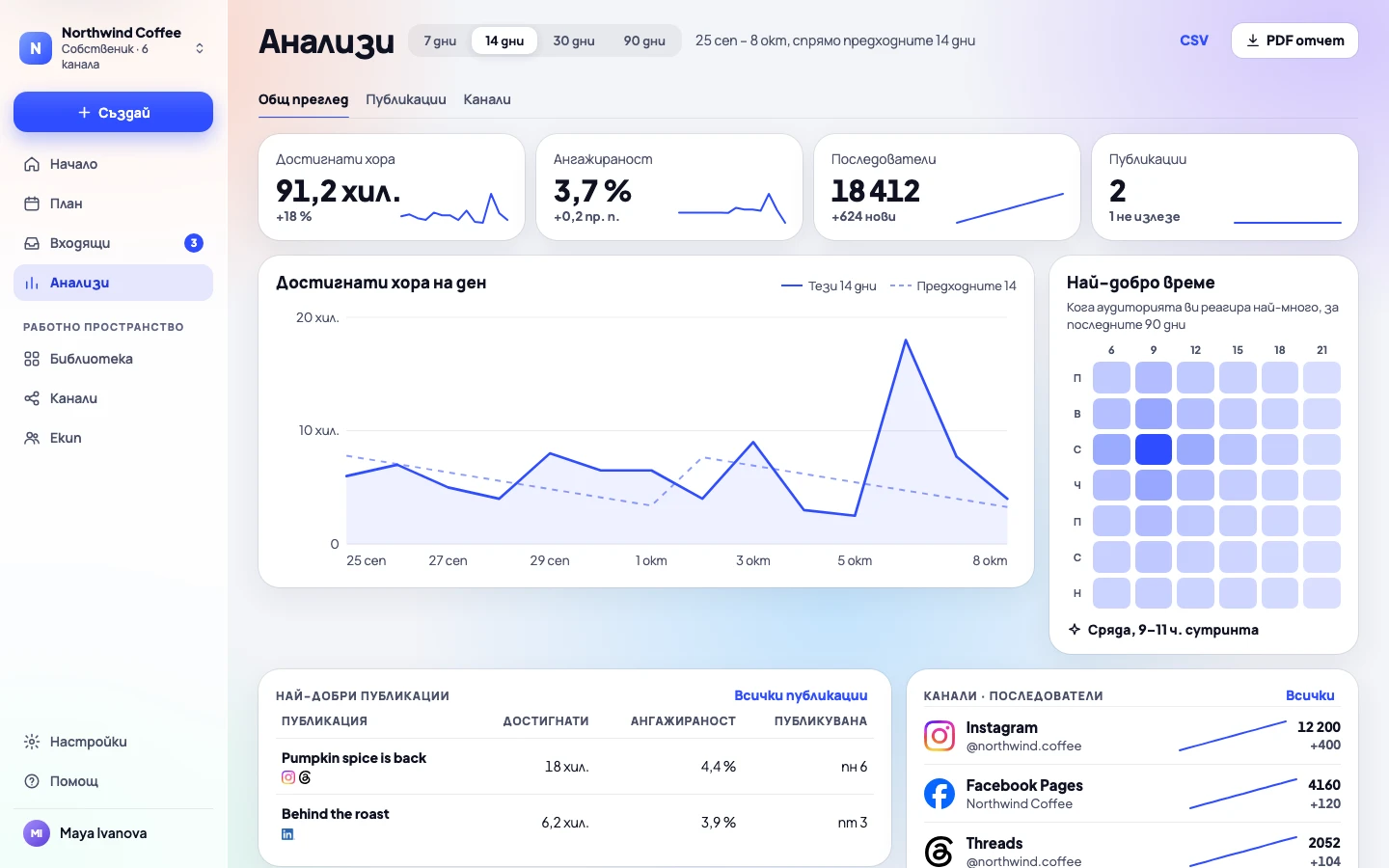Click the LinkedIn icon under Behind the roast
Screen dimensions: 1389x868
(287, 834)
